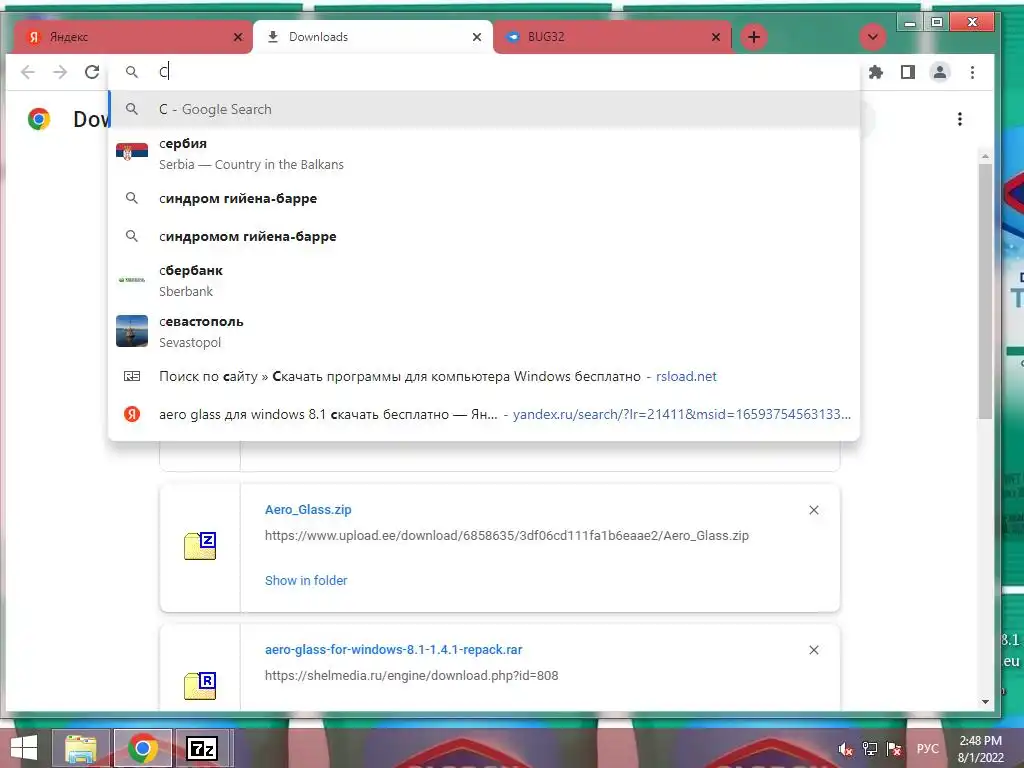The image size is (1024, 768).
Task: Click the downloads page scrollbar thumb
Action: pyautogui.click(x=985, y=292)
